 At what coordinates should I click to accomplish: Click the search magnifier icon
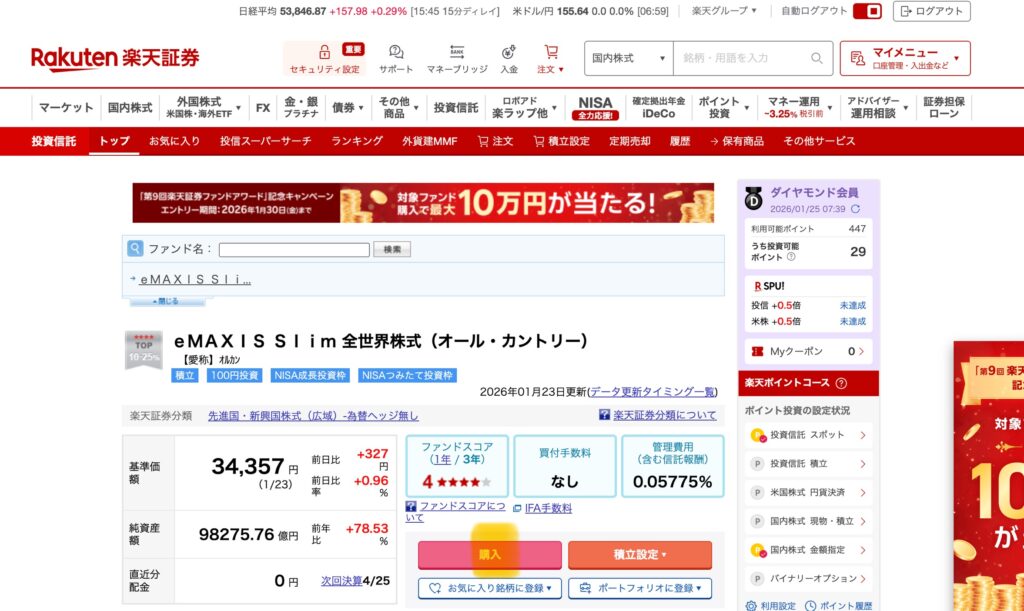[817, 58]
